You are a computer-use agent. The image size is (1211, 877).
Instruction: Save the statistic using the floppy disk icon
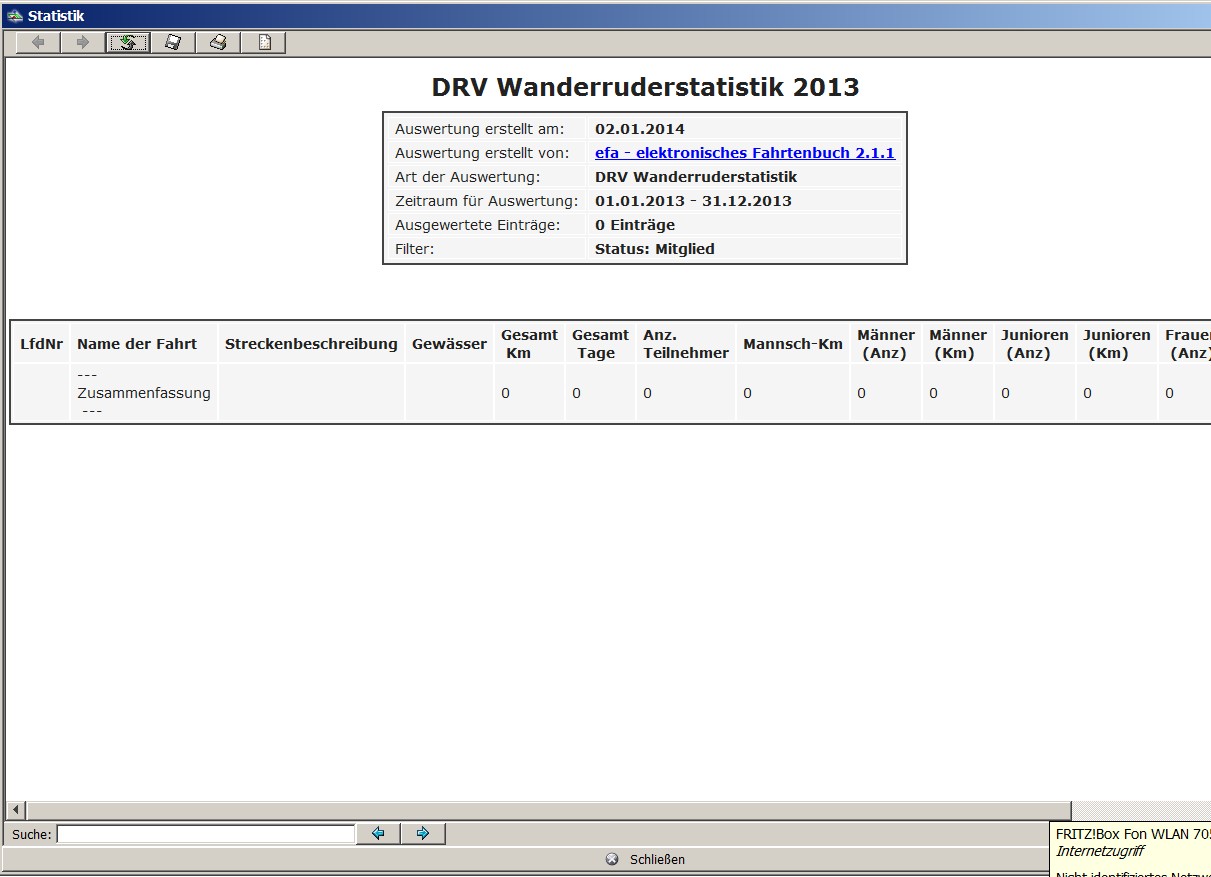[171, 41]
